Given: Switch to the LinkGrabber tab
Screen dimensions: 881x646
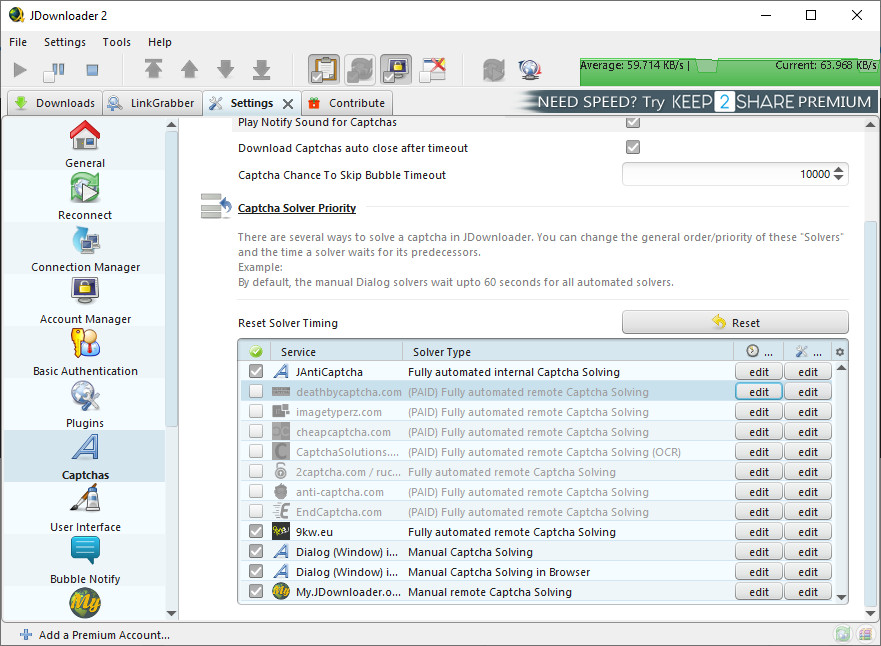Looking at the screenshot, I should click(158, 102).
